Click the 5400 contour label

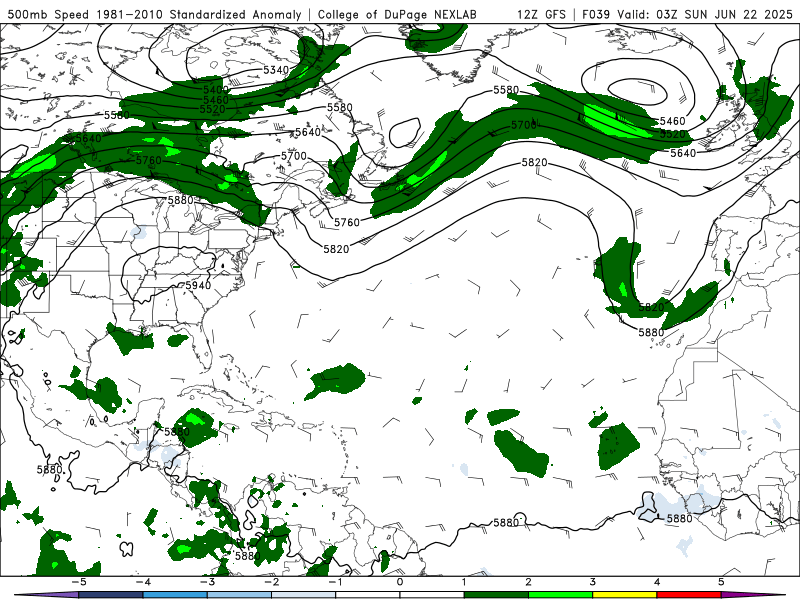pyautogui.click(x=216, y=90)
